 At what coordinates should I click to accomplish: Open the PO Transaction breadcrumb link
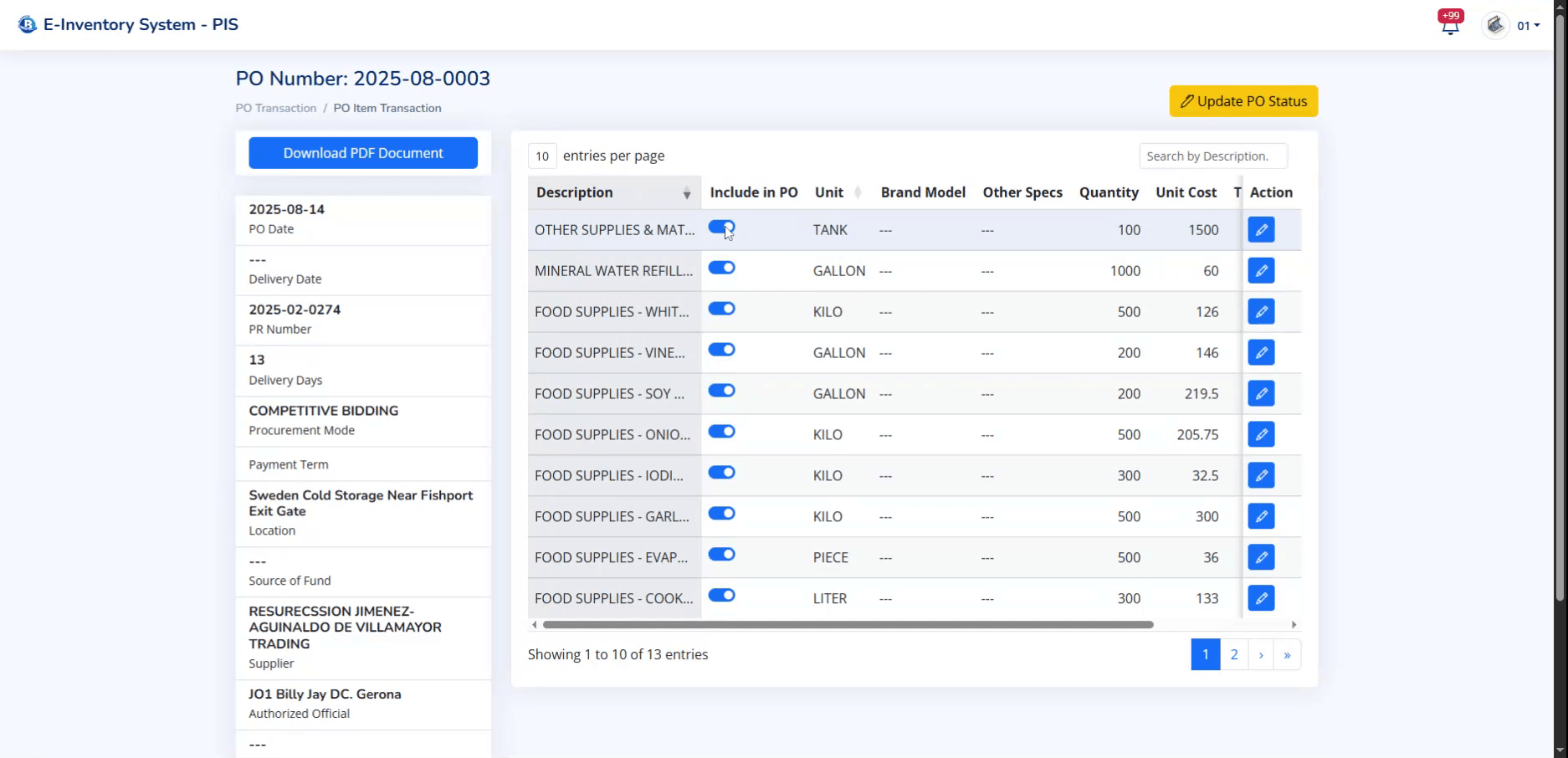(x=275, y=108)
